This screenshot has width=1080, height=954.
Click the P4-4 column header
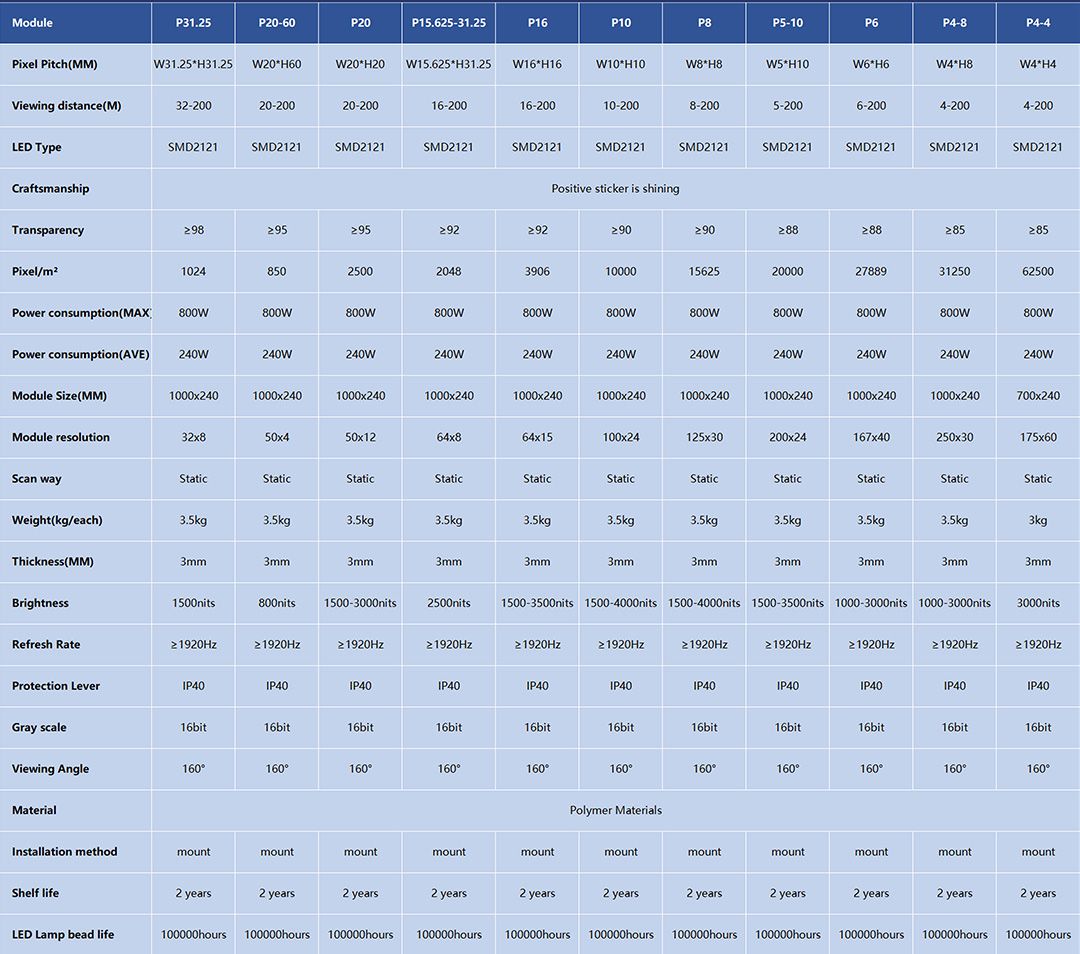coord(1038,23)
